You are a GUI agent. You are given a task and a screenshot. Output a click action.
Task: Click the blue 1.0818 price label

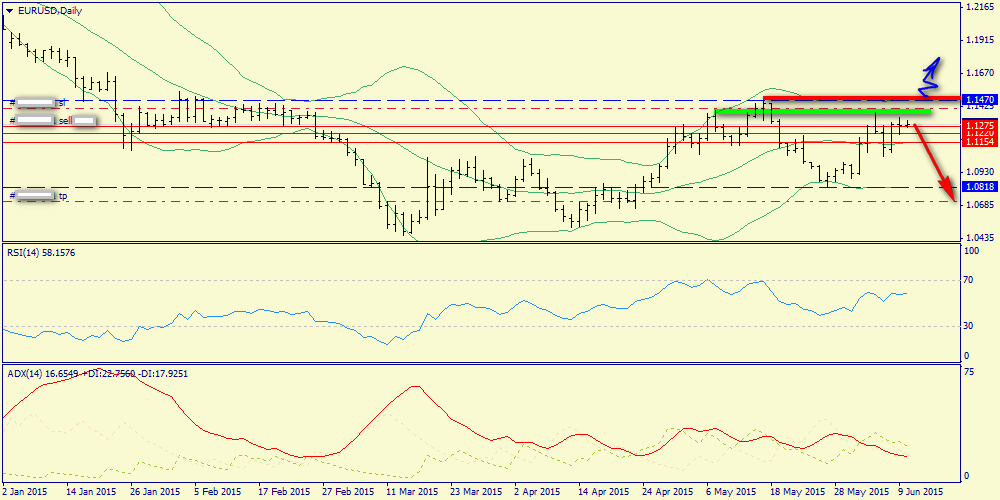979,187
